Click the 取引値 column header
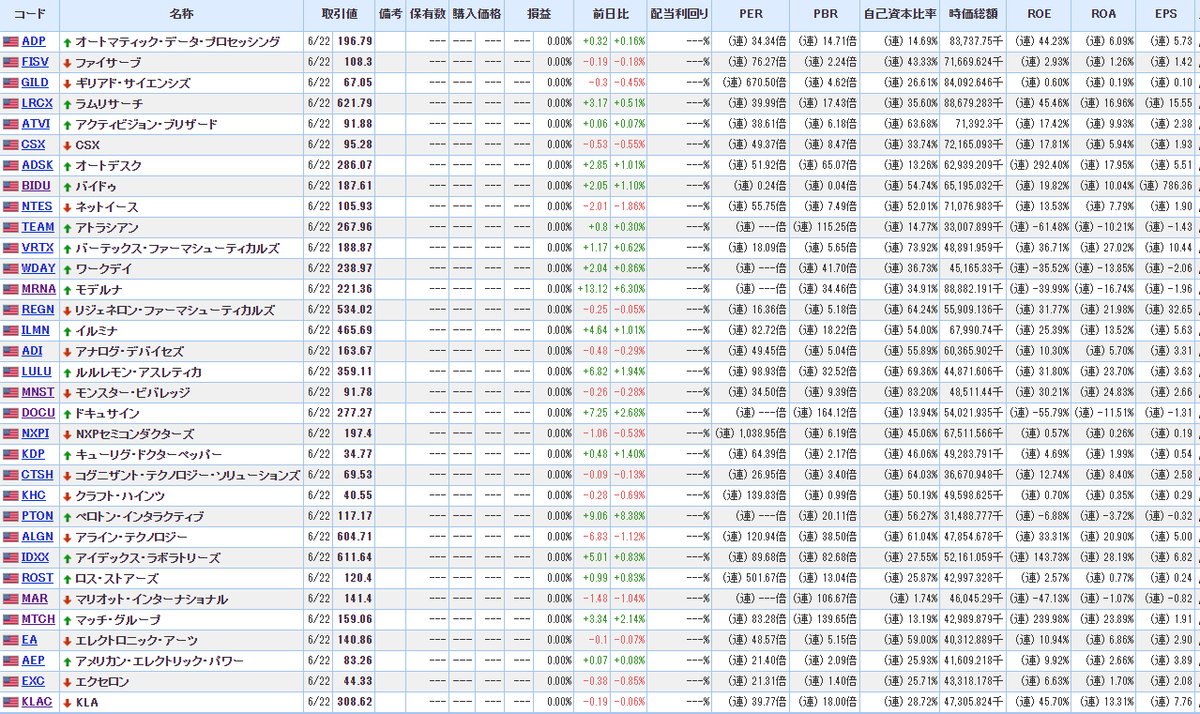This screenshot has height=714, width=1200. (x=340, y=15)
